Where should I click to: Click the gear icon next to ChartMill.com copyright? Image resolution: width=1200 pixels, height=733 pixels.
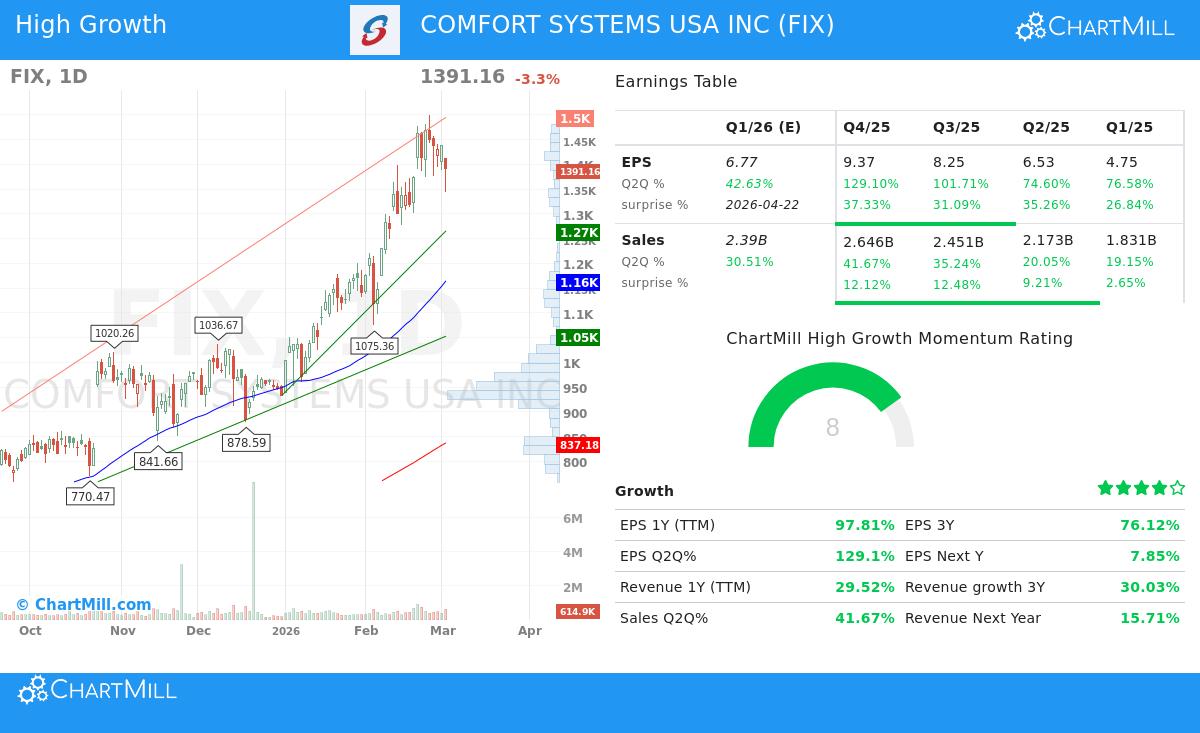coord(22,604)
